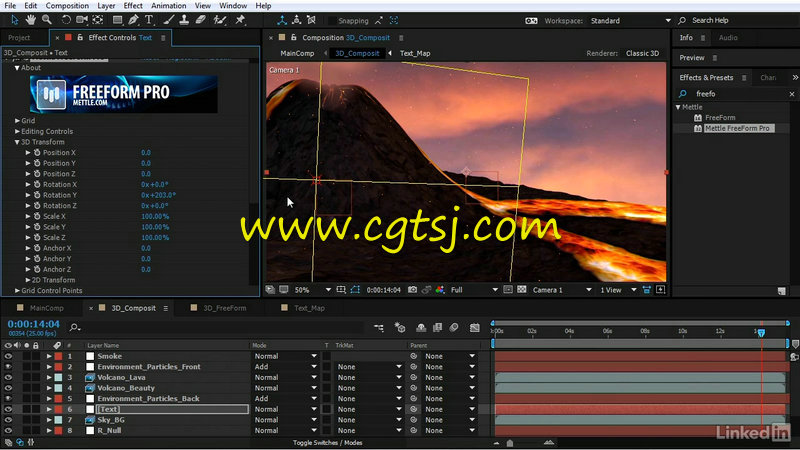Toggle the Position X stopwatch
The image size is (800, 450).
tap(37, 153)
